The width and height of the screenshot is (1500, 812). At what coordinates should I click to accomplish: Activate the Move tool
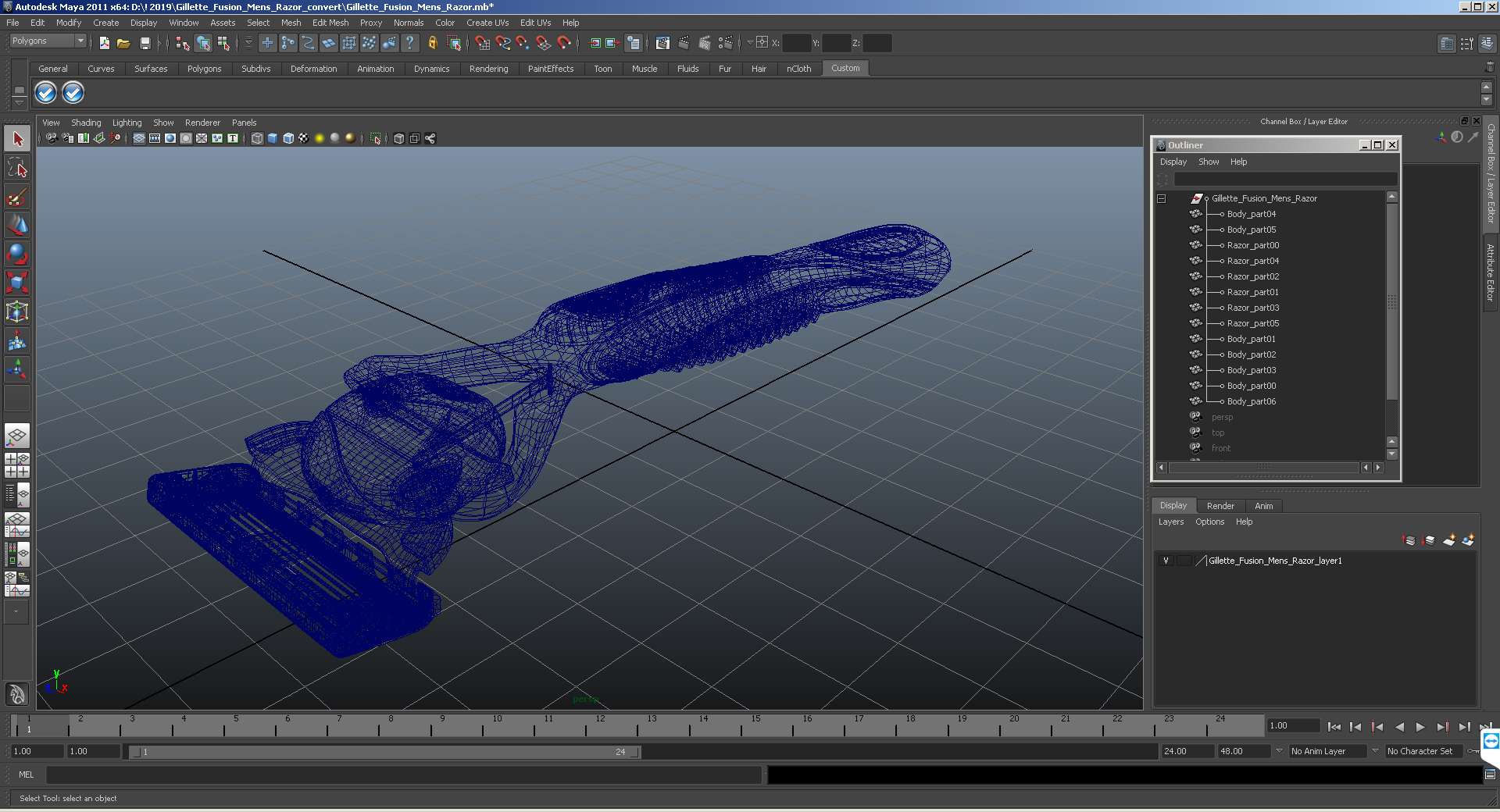point(17,225)
